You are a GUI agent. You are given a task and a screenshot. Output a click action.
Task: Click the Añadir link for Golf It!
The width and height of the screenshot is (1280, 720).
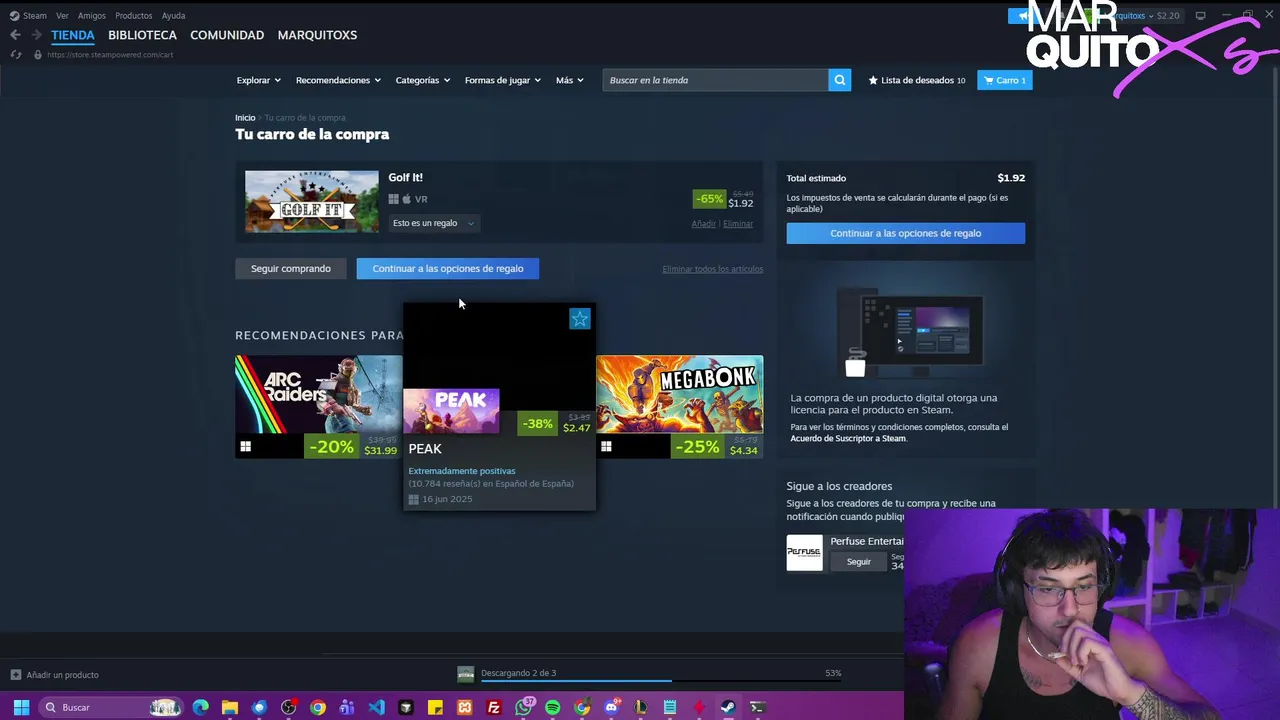[703, 224]
